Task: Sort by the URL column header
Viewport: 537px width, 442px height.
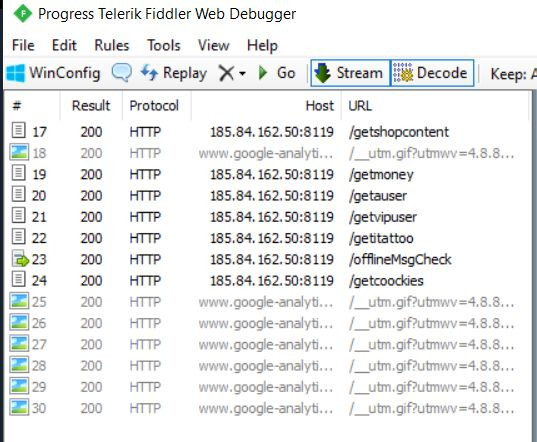Action: click(x=435, y=105)
